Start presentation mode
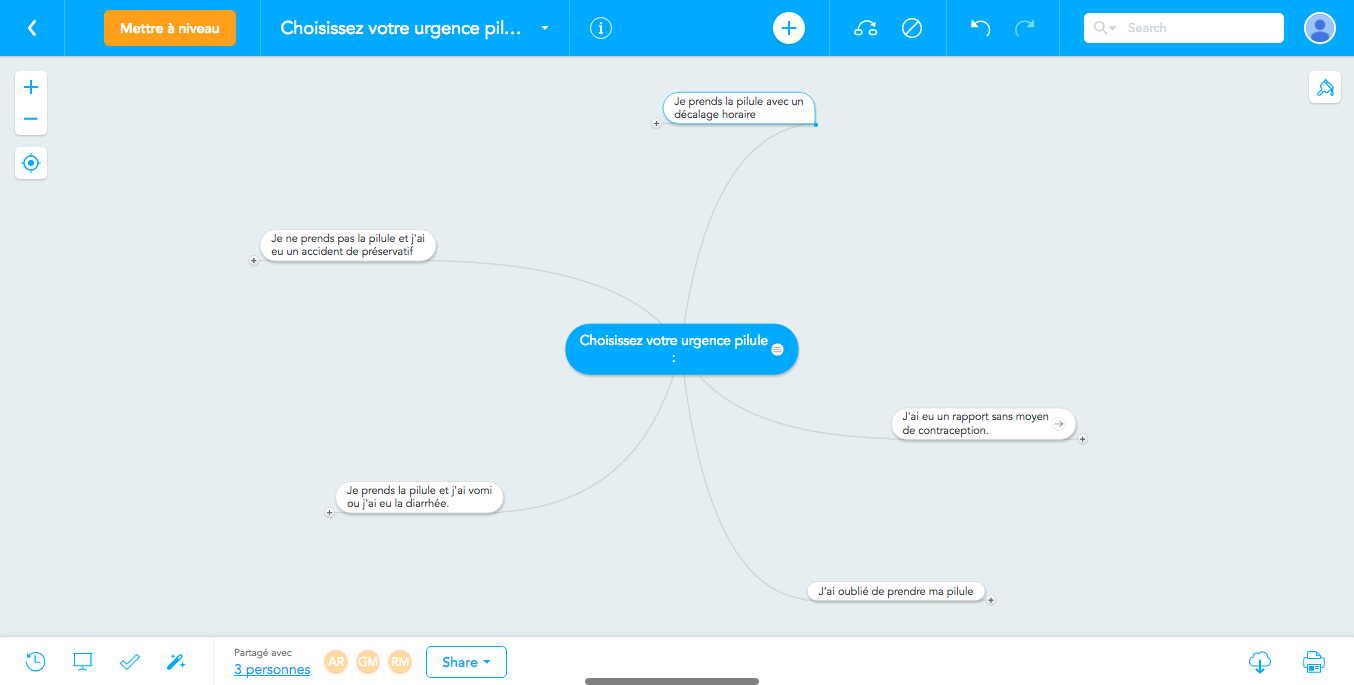Viewport: 1354px width, 685px height. click(x=83, y=661)
